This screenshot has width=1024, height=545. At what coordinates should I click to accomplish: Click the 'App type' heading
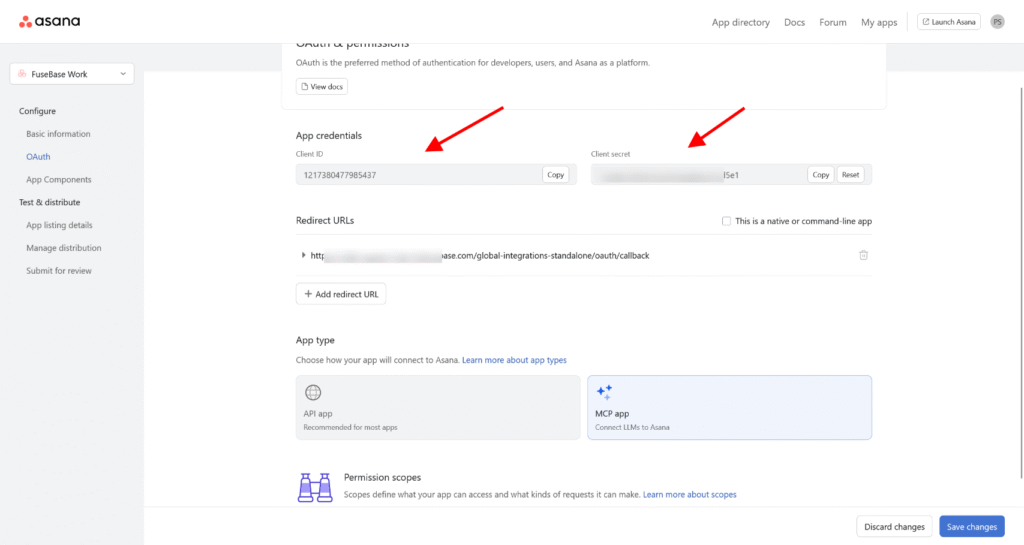[315, 340]
